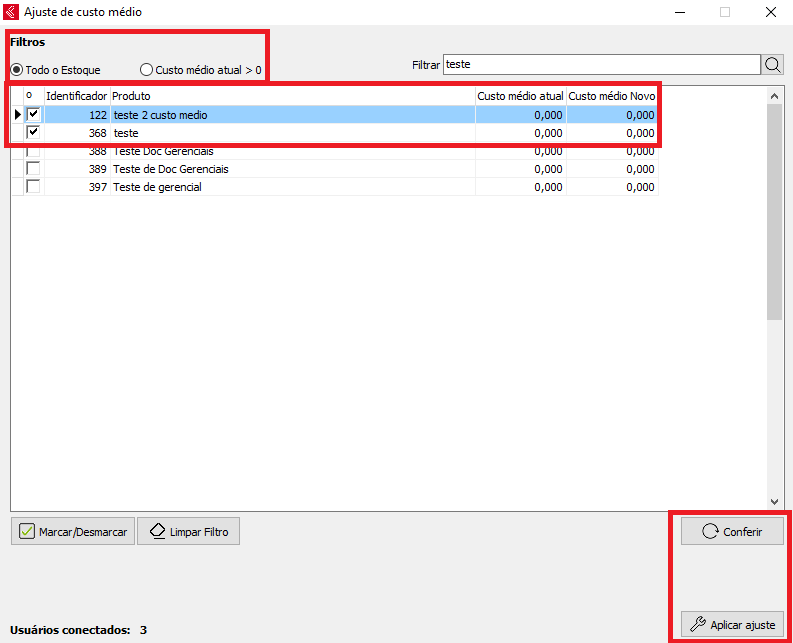
Task: Click the Filtrar text input field
Action: (600, 64)
